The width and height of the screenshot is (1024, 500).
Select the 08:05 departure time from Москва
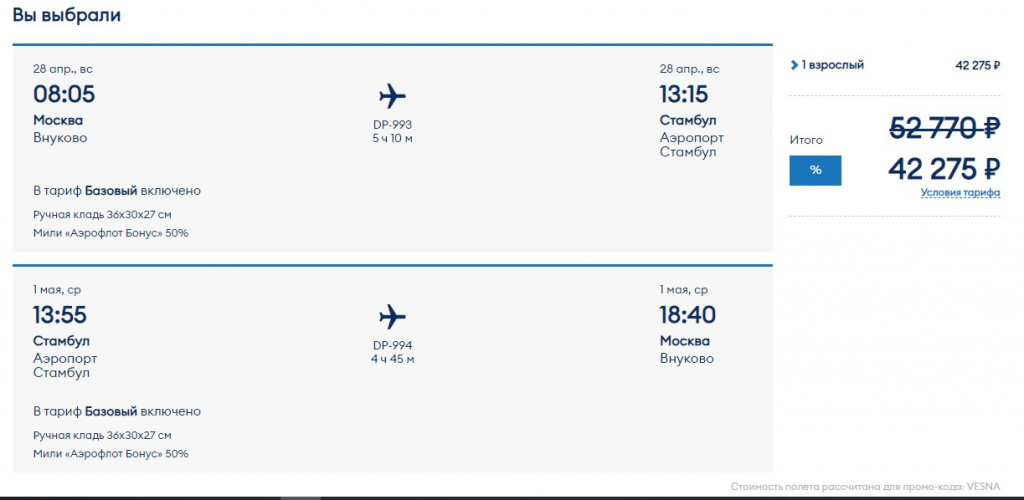click(x=64, y=95)
